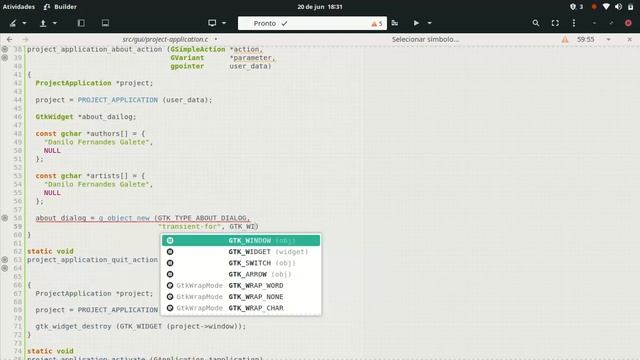Viewport: 640px width, 360px height.
Task: Click the build project icon beside status bar
Action: pyautogui.click(x=395, y=23)
